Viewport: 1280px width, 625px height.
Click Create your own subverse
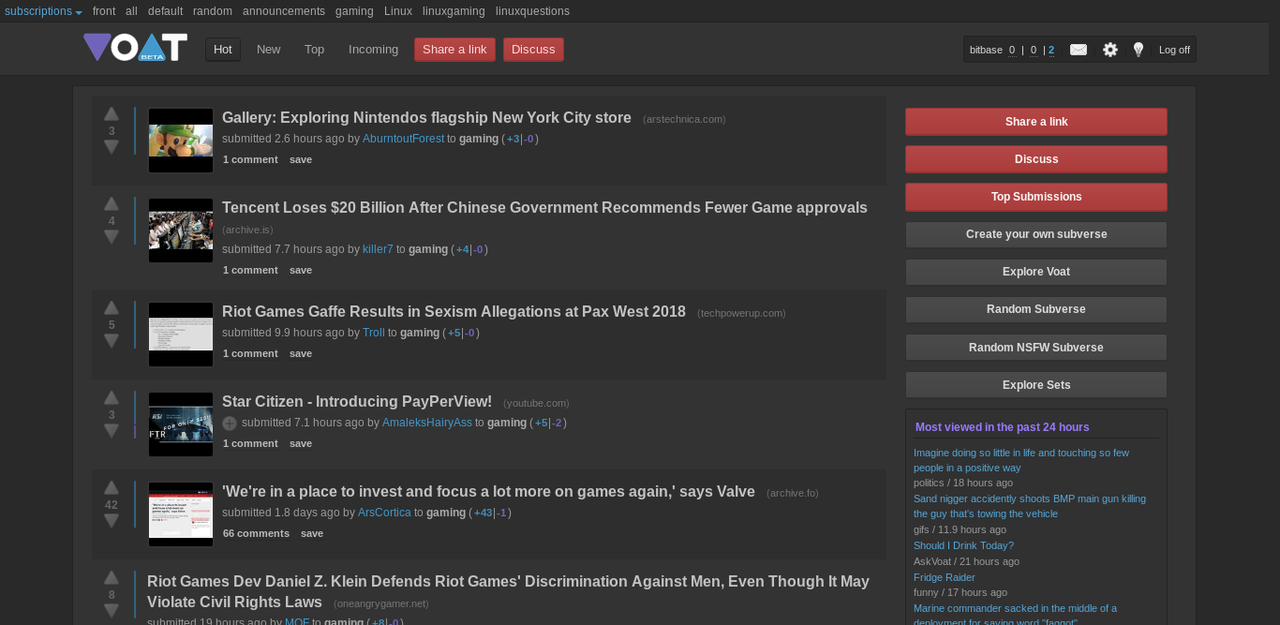tap(1036, 234)
